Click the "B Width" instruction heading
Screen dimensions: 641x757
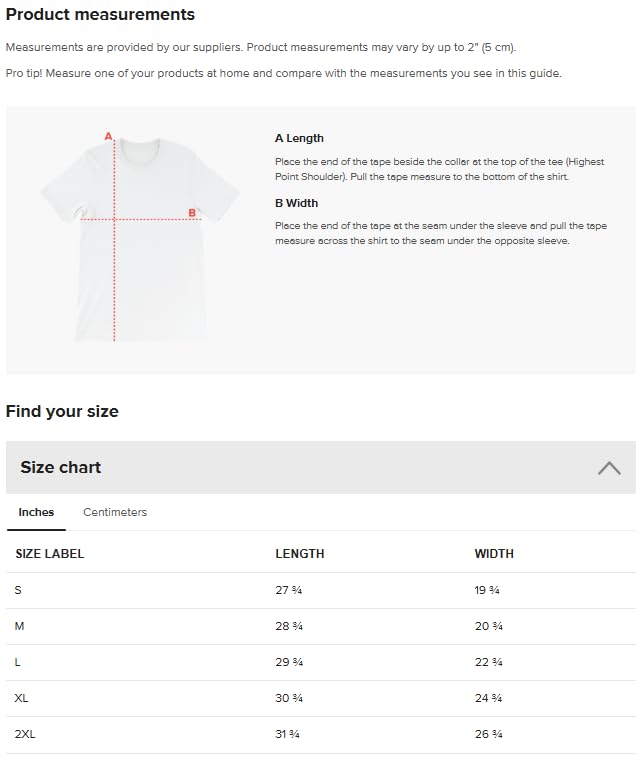point(296,203)
